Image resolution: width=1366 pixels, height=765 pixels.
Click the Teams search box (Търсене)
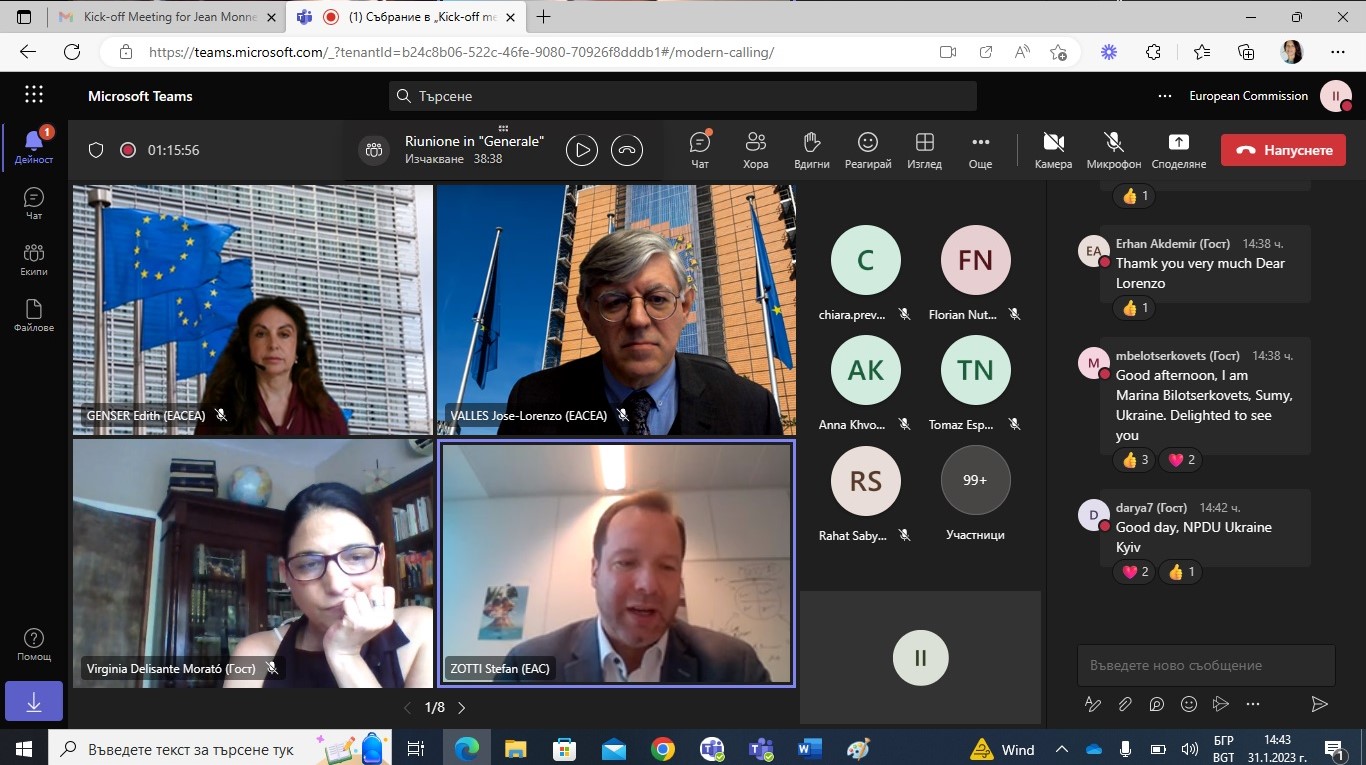(x=683, y=96)
